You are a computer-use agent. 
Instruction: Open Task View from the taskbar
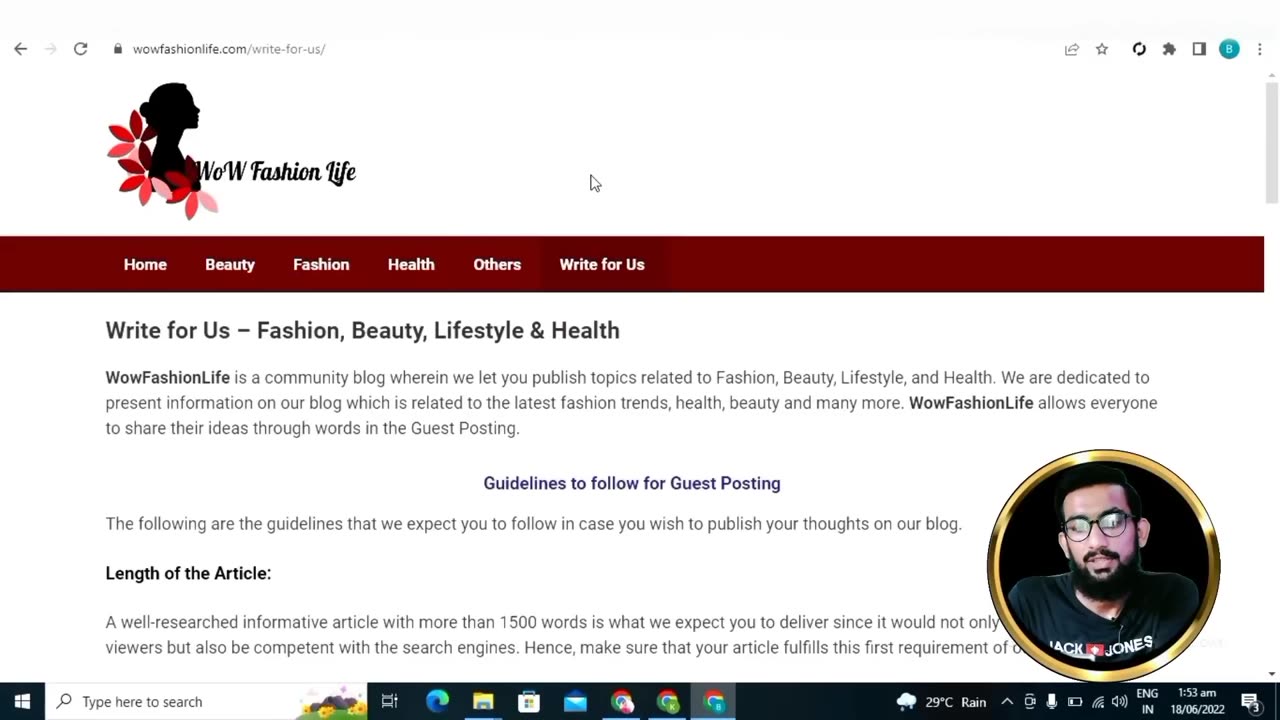(x=390, y=702)
